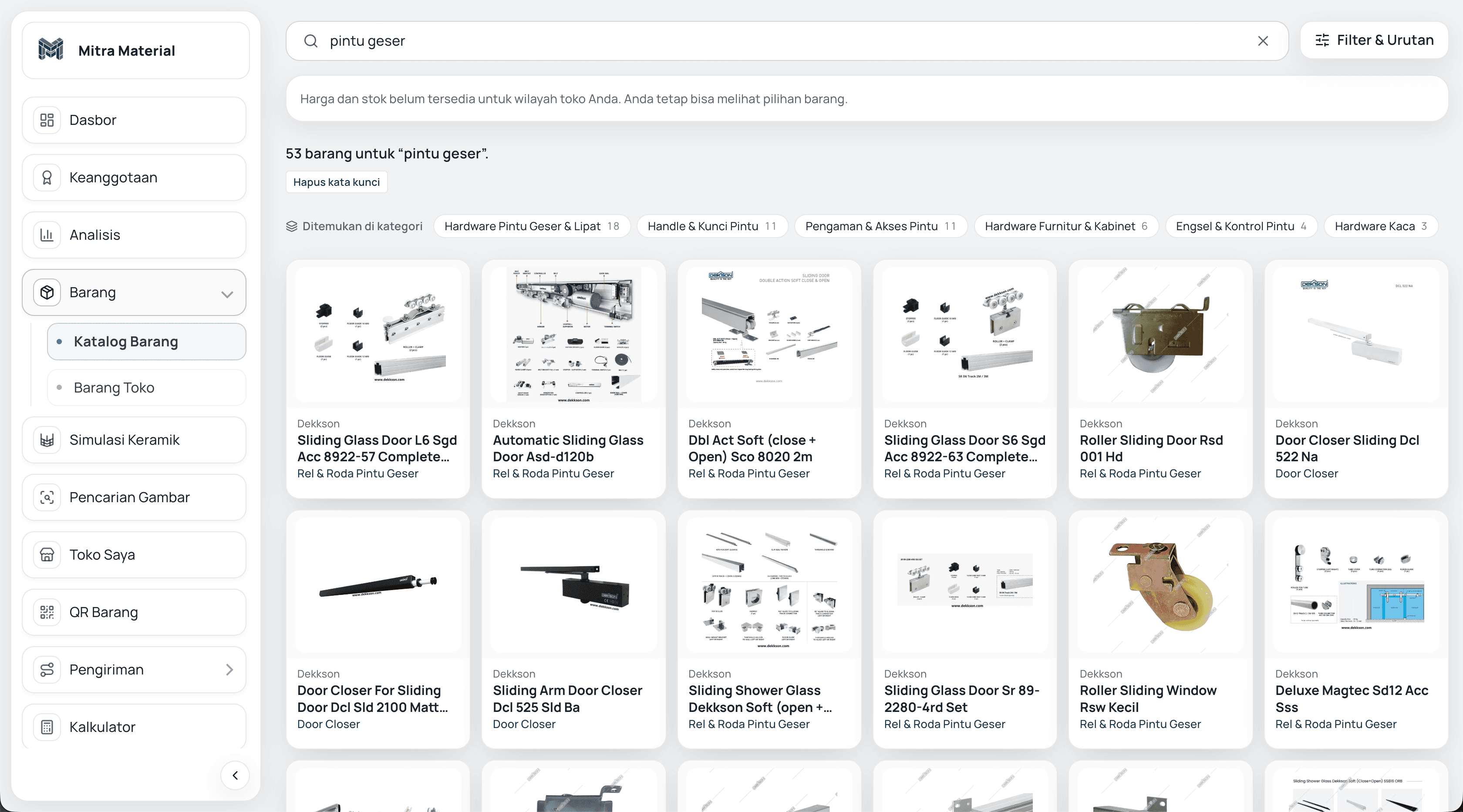The height and width of the screenshot is (812, 1463).
Task: Go to Dasbor menu item
Action: click(x=134, y=120)
